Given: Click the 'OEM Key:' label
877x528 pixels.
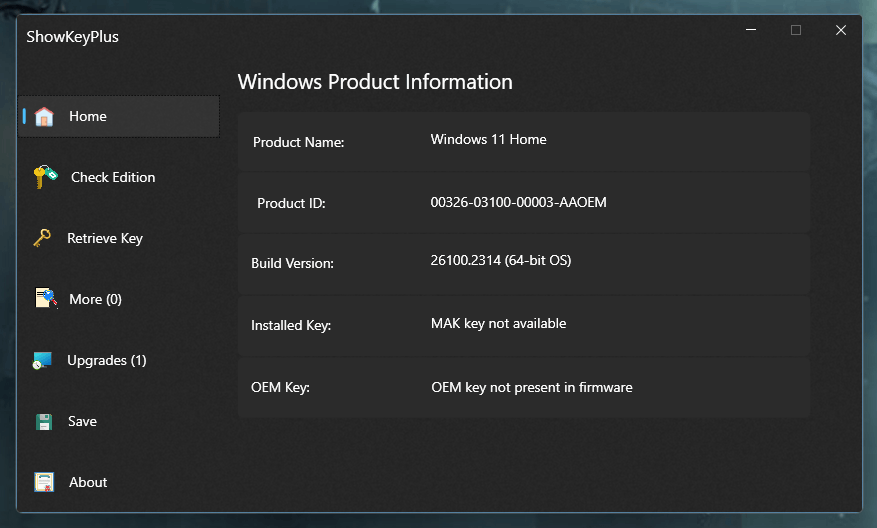Looking at the screenshot, I should click(x=280, y=388).
